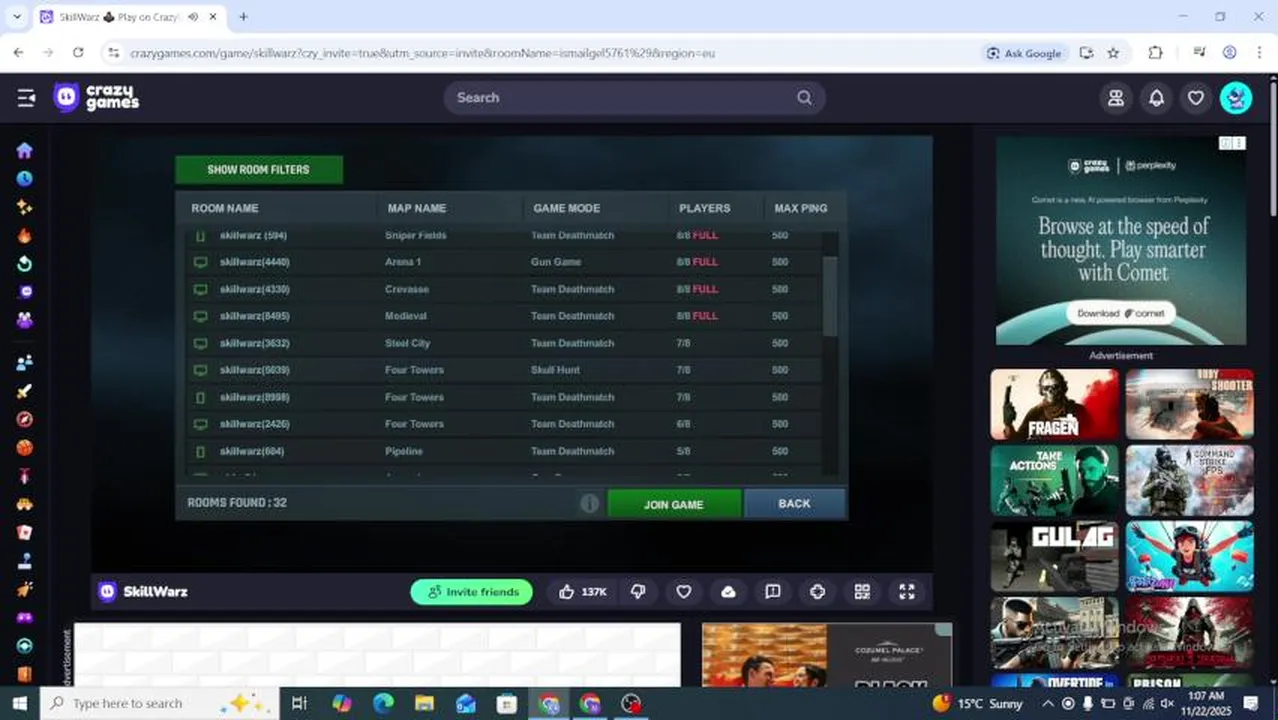1278x720 pixels.
Task: Bookmark this page with star icon
Action: (1113, 53)
